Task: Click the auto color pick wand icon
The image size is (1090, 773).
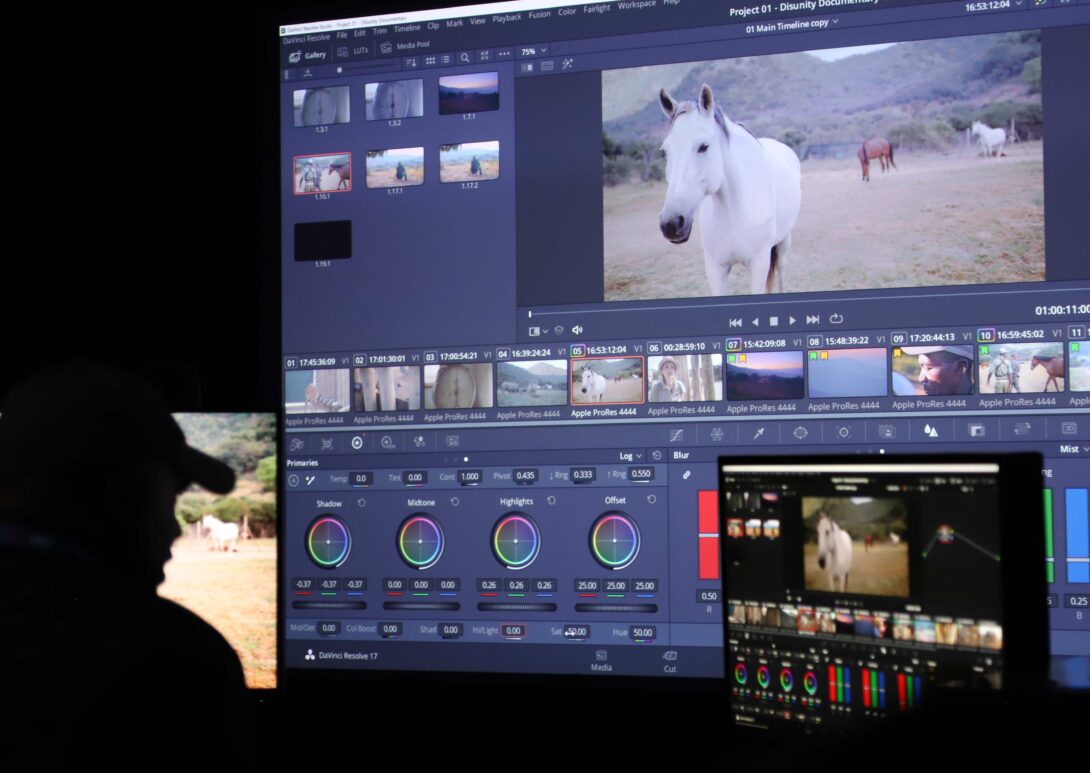Action: click(x=310, y=480)
